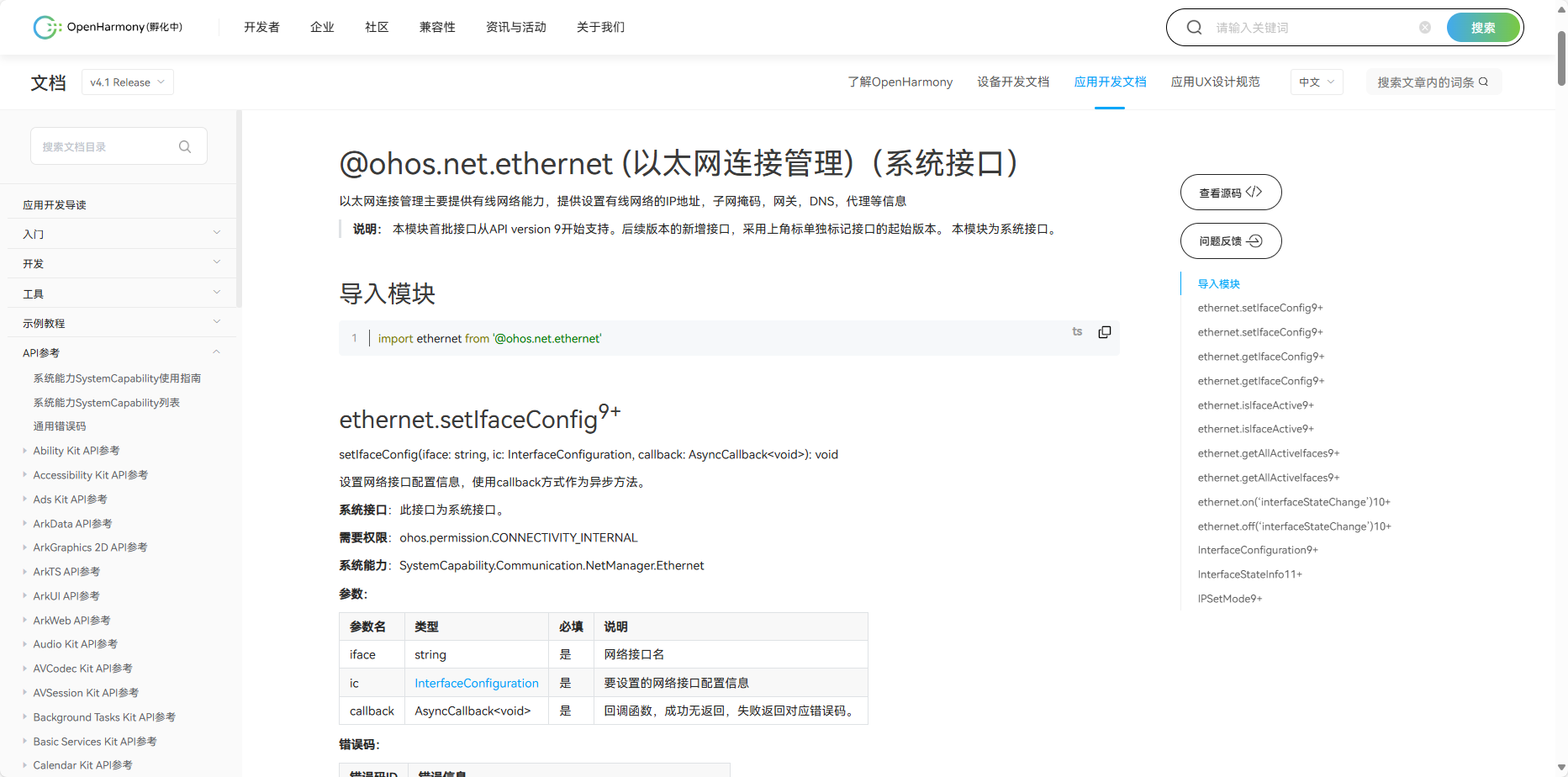Expand the 示例教程 section chevron
The width and height of the screenshot is (1568, 777).
[217, 322]
